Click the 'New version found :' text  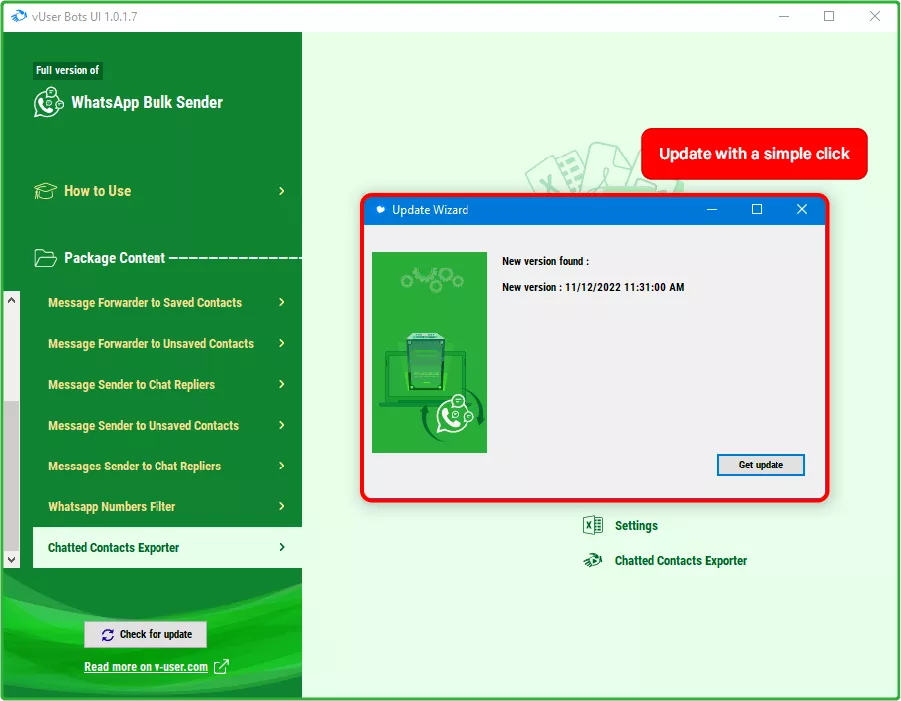(545, 261)
